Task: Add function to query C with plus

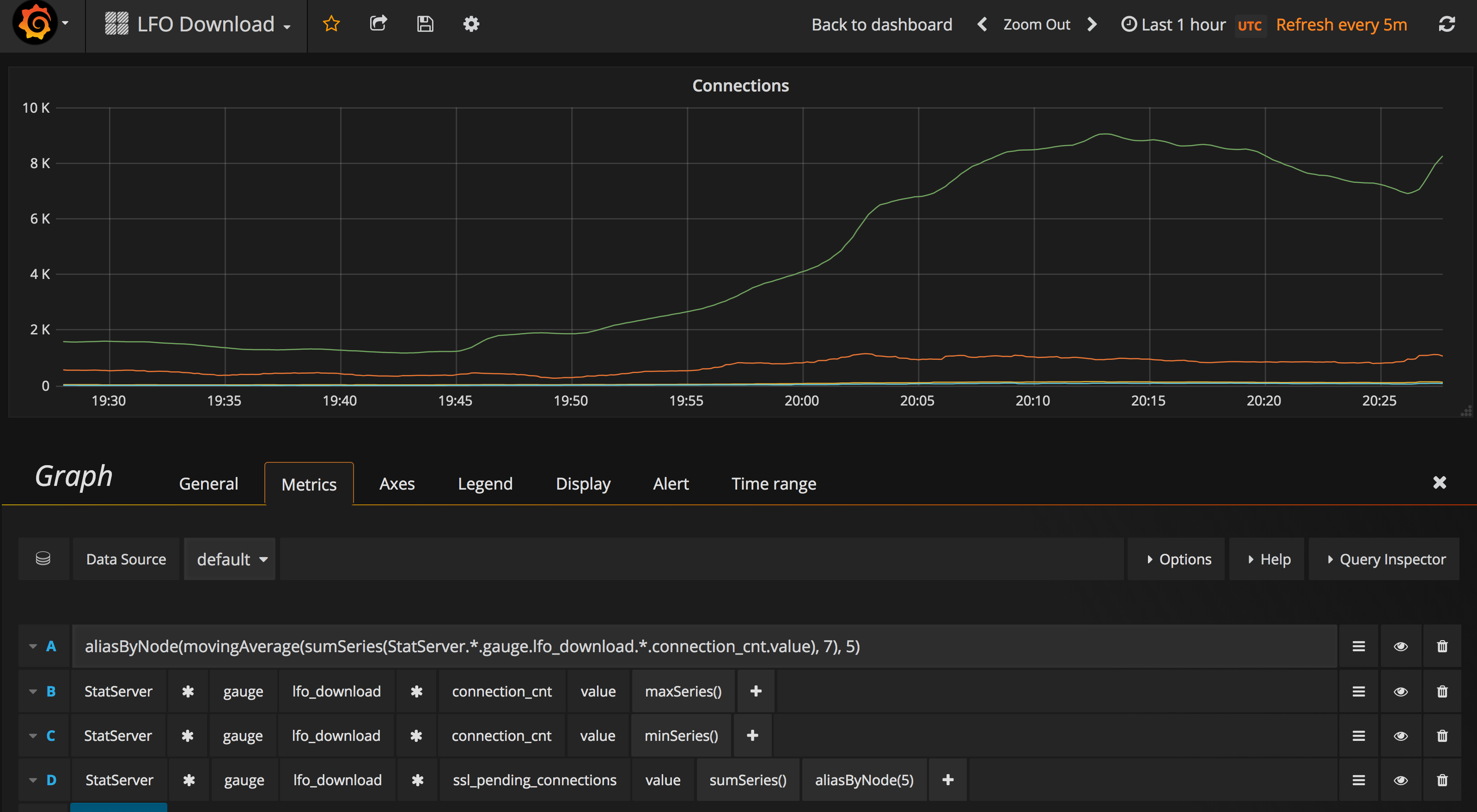Action: [x=753, y=735]
